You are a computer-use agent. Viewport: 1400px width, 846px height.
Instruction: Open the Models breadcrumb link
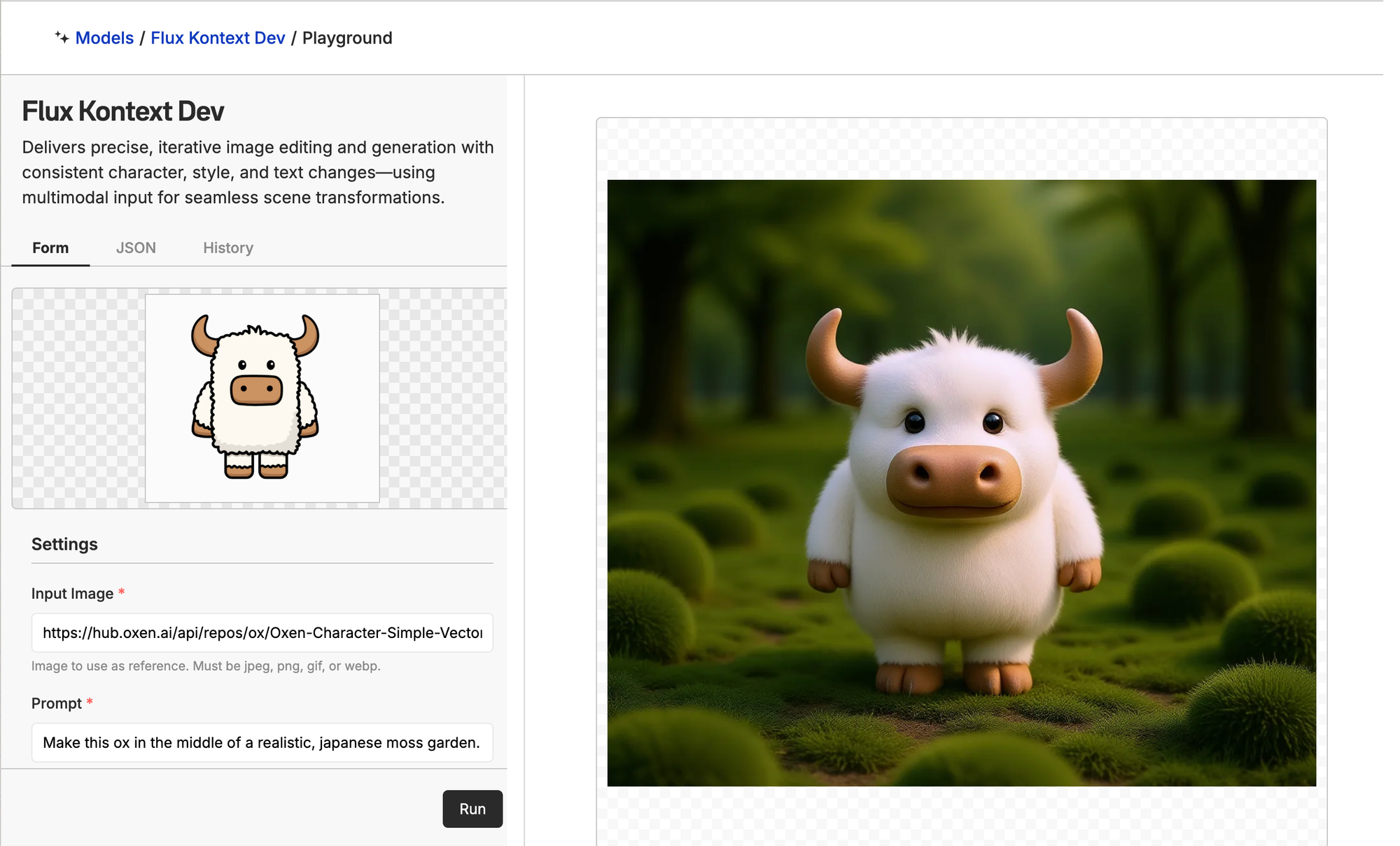coord(104,38)
